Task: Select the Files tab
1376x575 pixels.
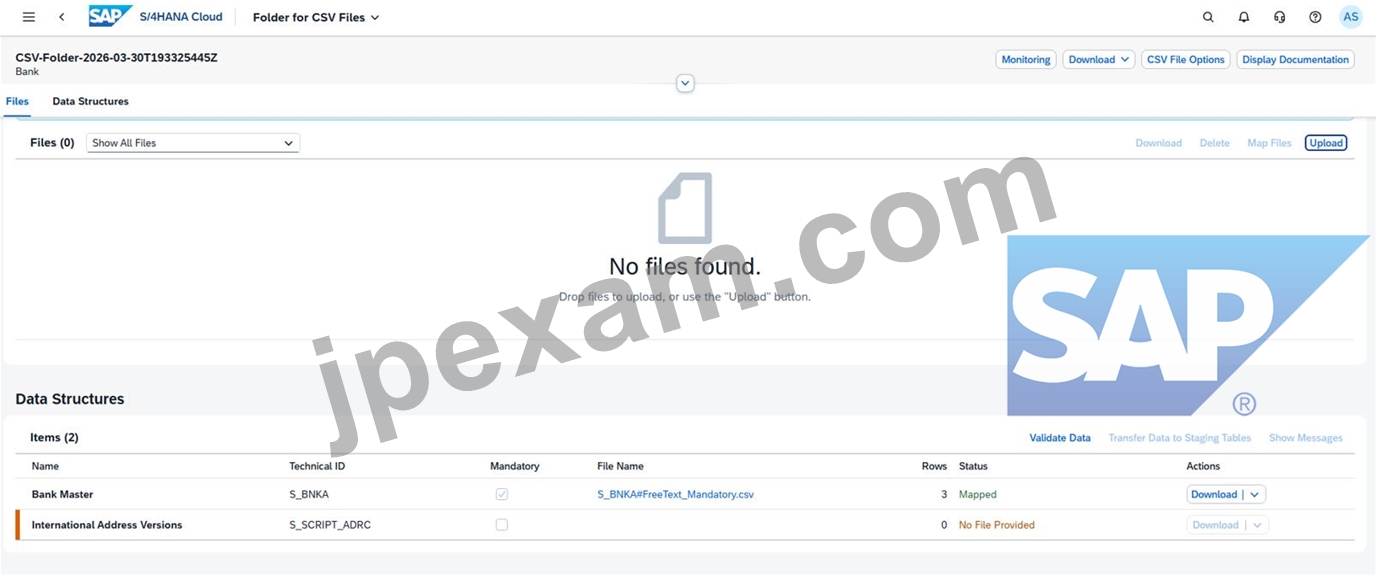Action: (x=17, y=101)
